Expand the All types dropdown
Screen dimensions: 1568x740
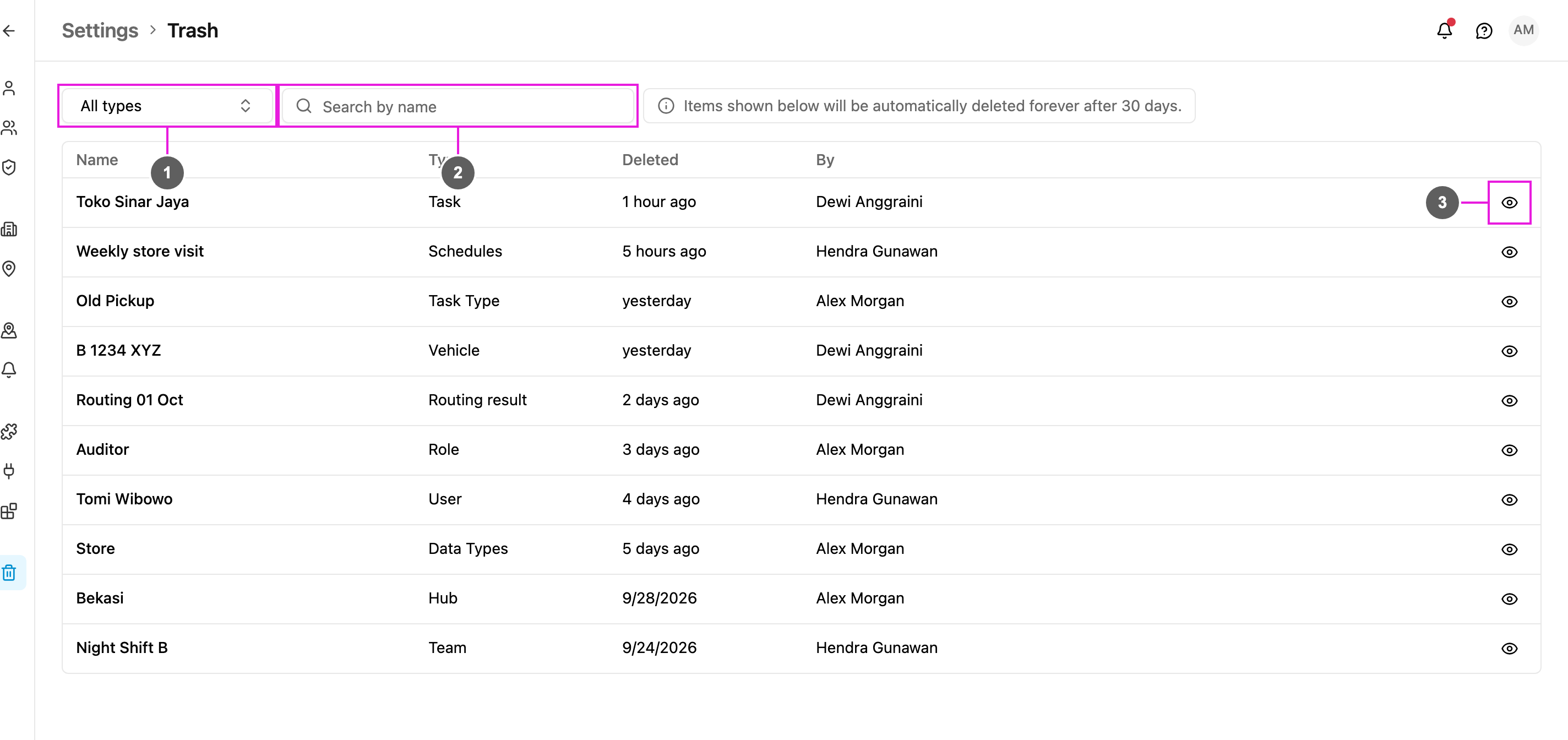(x=167, y=106)
